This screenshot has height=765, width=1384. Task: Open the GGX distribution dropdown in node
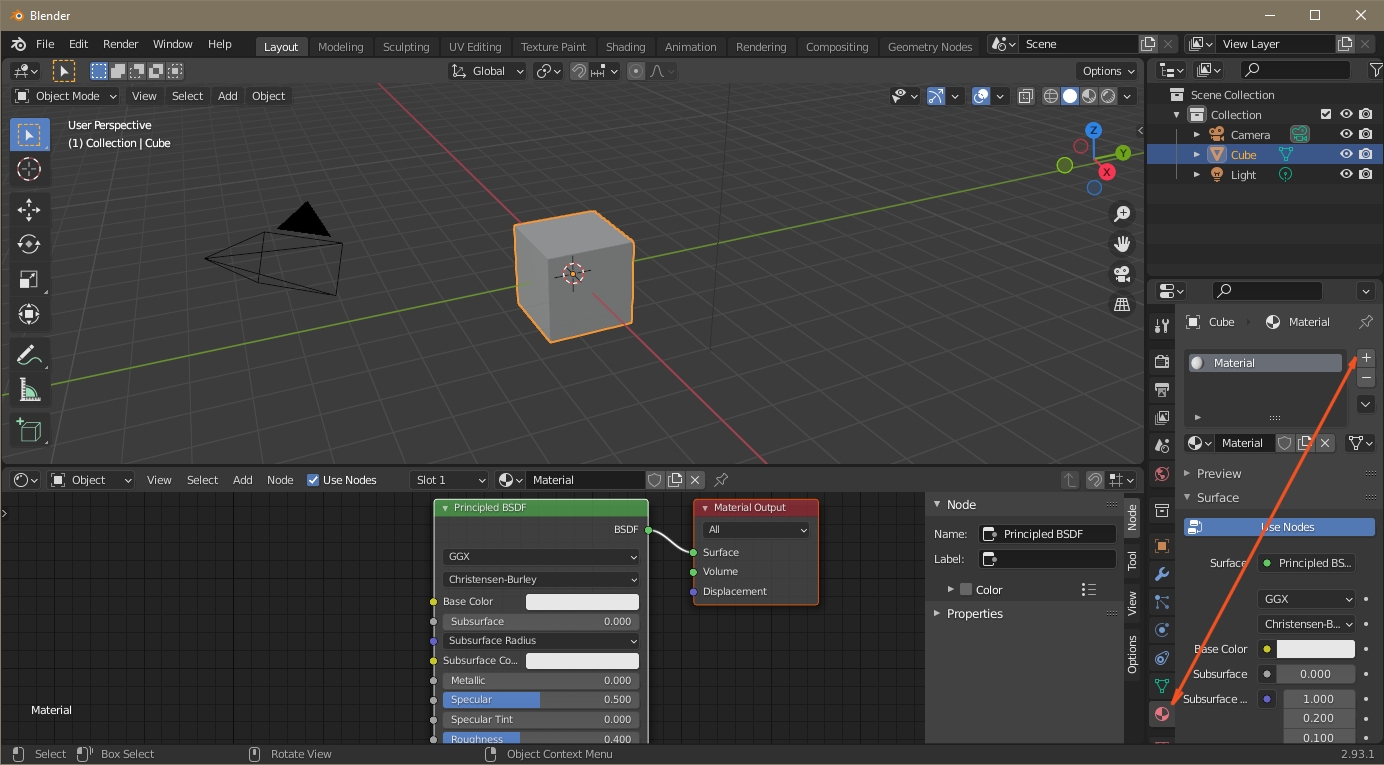(541, 557)
